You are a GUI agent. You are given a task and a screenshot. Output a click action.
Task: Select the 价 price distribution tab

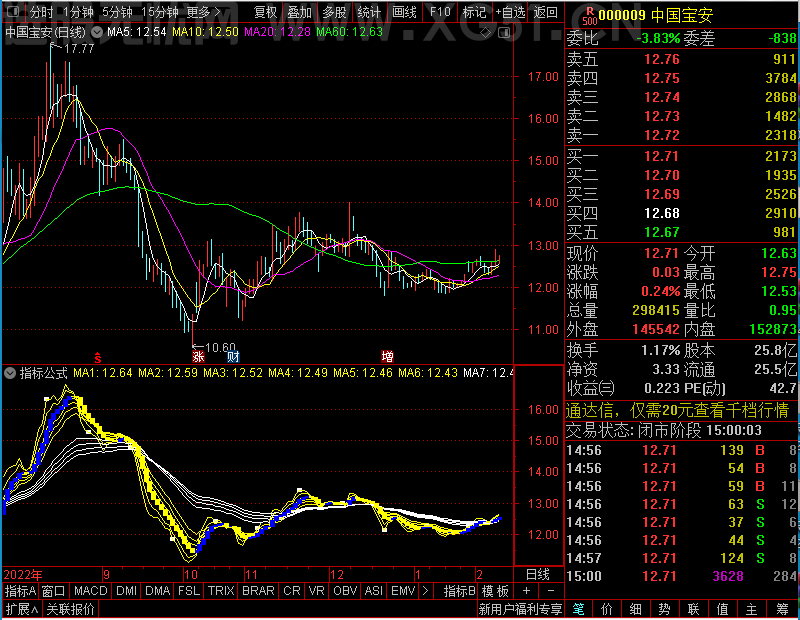point(607,609)
